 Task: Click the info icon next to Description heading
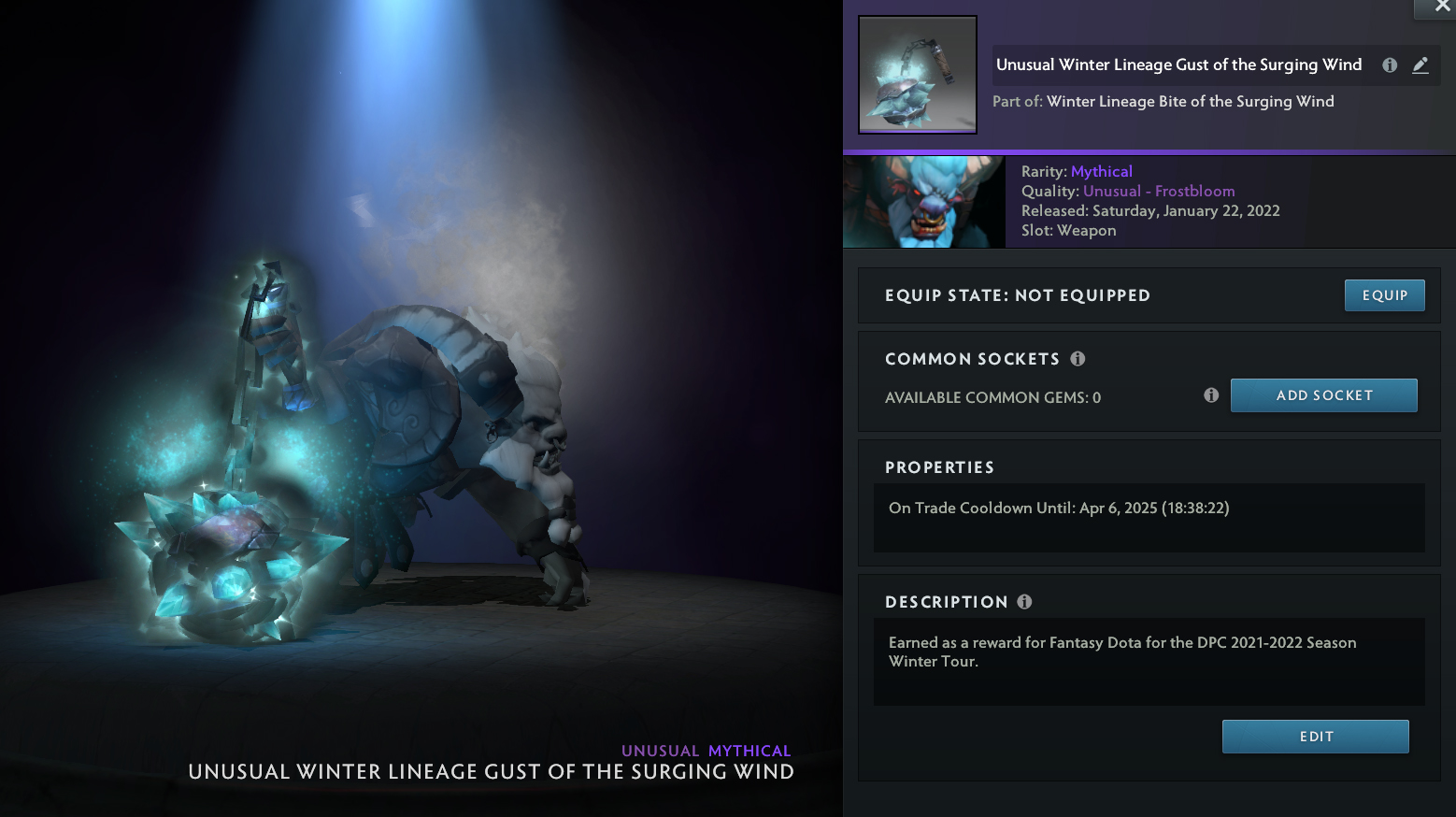pyautogui.click(x=1024, y=602)
